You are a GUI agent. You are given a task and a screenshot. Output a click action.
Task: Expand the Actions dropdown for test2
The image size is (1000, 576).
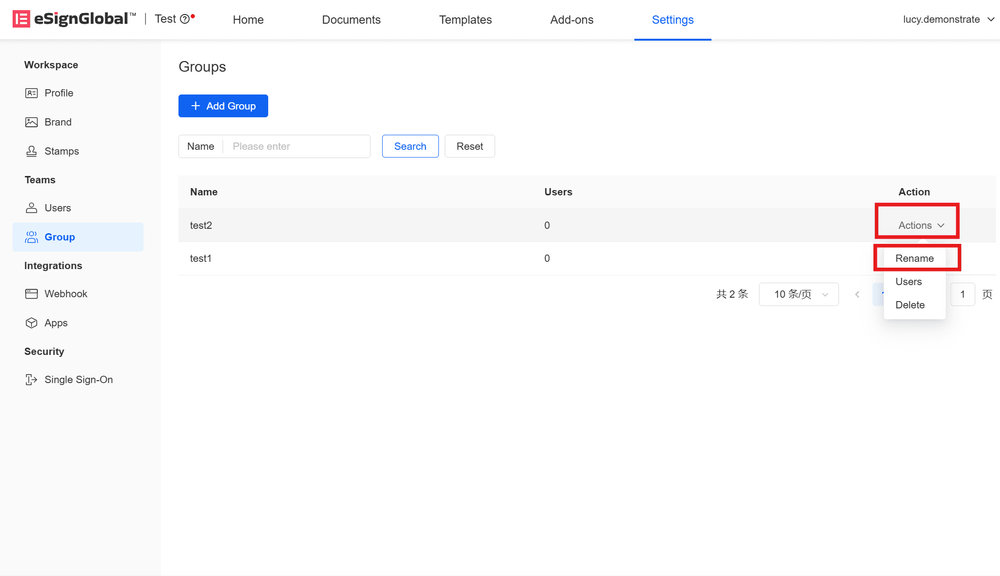point(920,225)
